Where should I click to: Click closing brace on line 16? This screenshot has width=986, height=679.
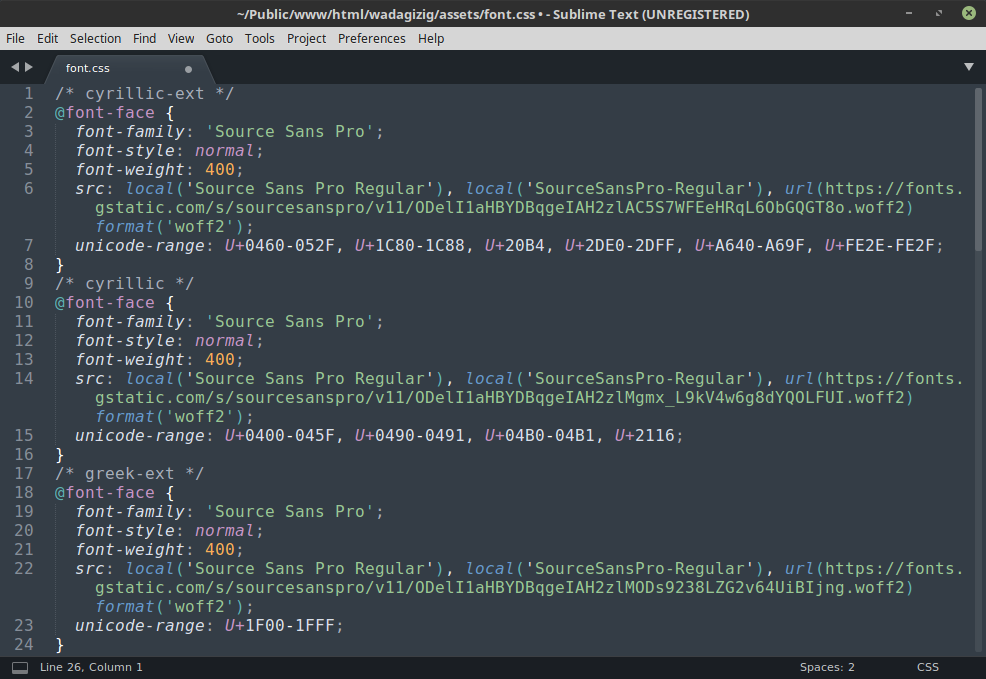(x=60, y=455)
